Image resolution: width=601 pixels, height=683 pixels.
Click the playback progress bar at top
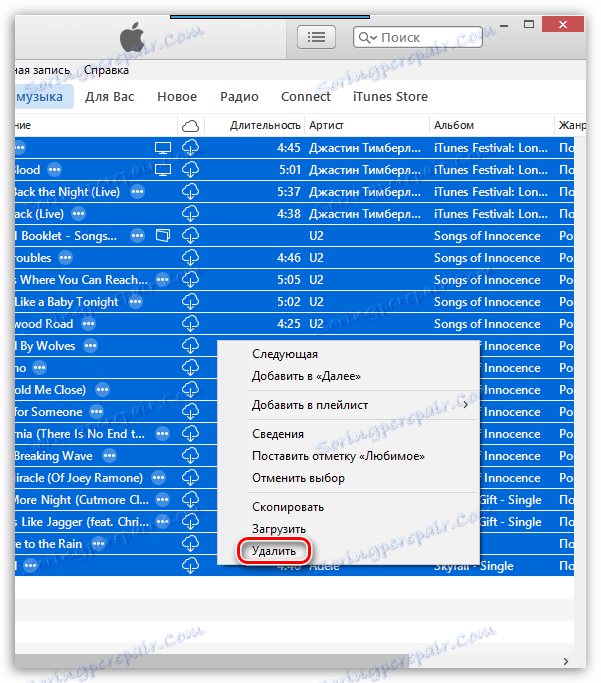[x=270, y=17]
